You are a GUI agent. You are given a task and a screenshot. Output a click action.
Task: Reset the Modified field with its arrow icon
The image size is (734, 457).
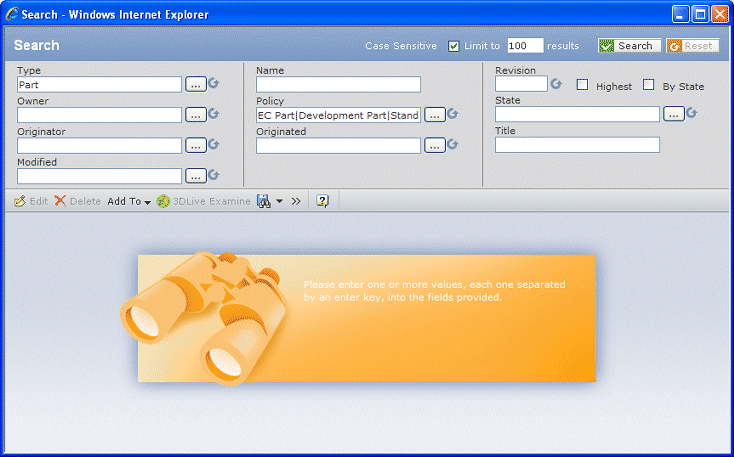(x=213, y=175)
